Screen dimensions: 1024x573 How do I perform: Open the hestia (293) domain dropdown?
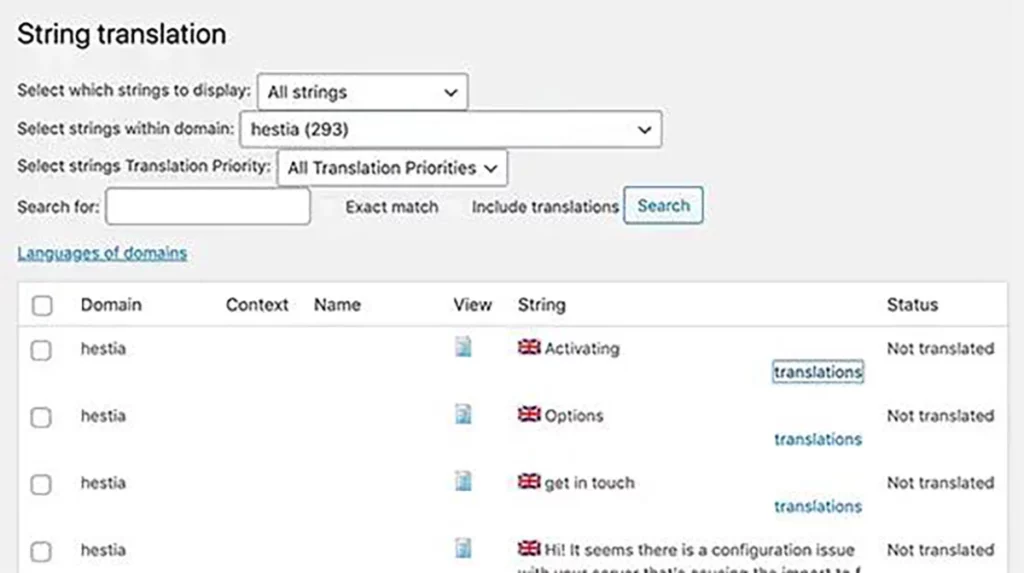click(x=450, y=129)
